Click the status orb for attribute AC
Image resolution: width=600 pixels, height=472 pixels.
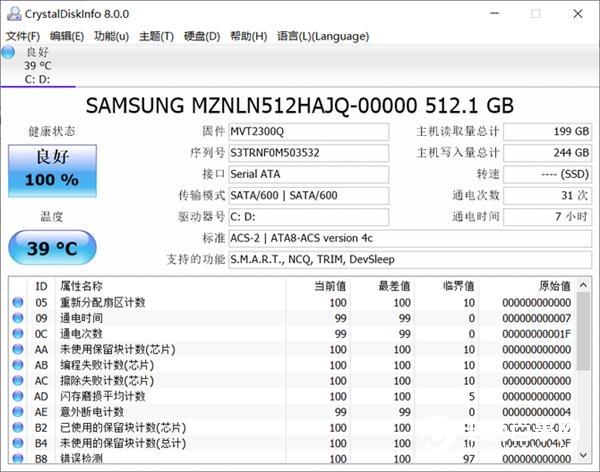point(18,381)
